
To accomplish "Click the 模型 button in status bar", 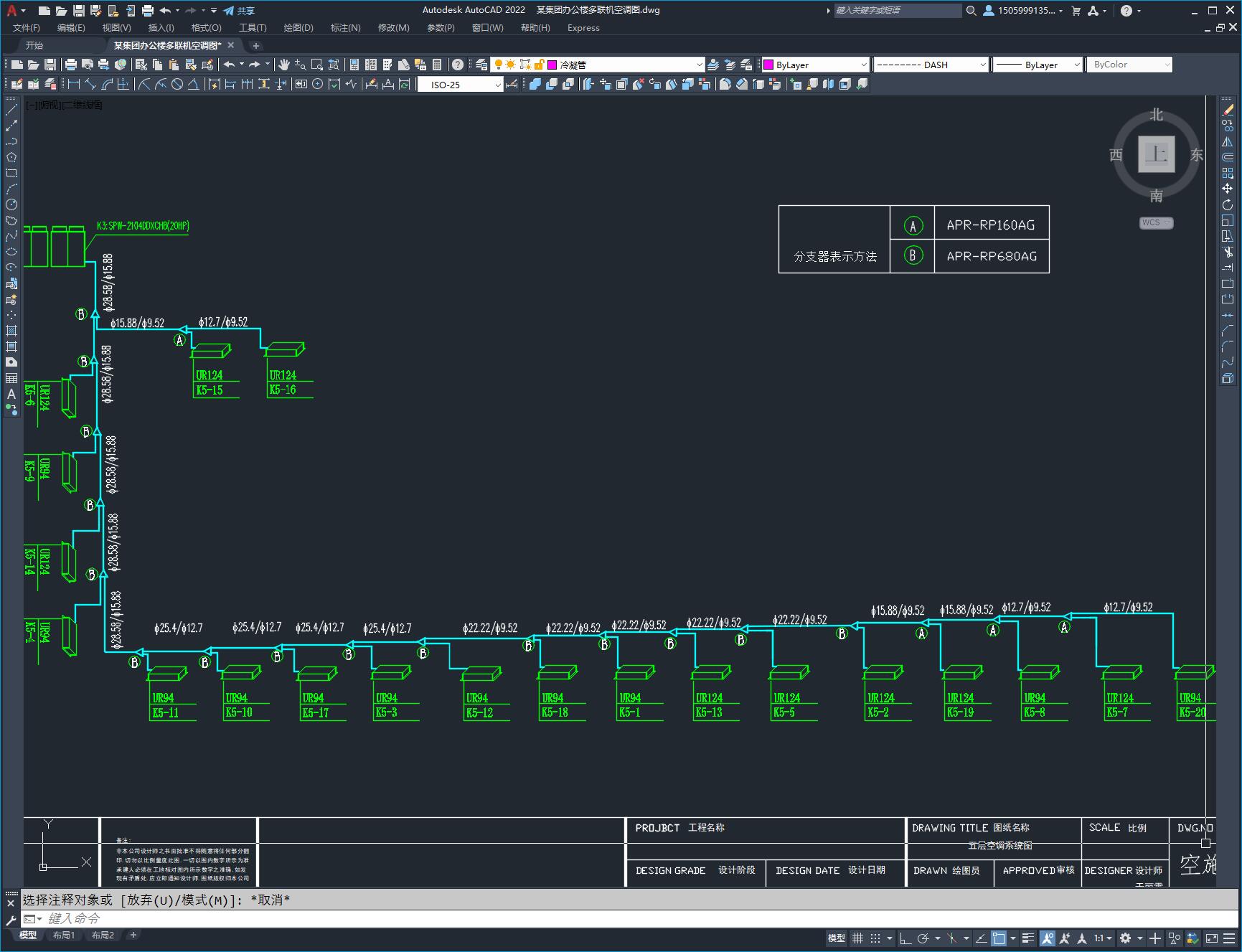I will (x=837, y=938).
